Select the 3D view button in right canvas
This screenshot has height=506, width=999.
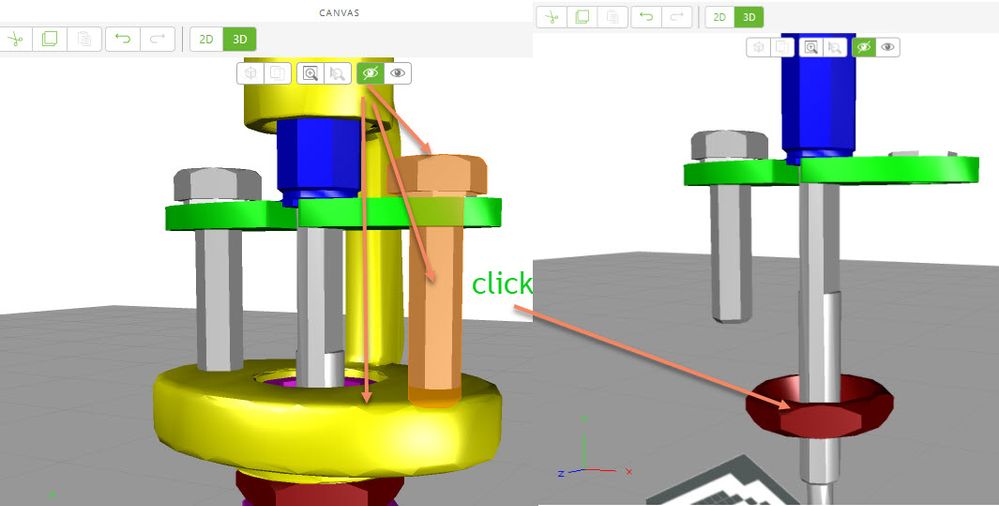(x=749, y=17)
